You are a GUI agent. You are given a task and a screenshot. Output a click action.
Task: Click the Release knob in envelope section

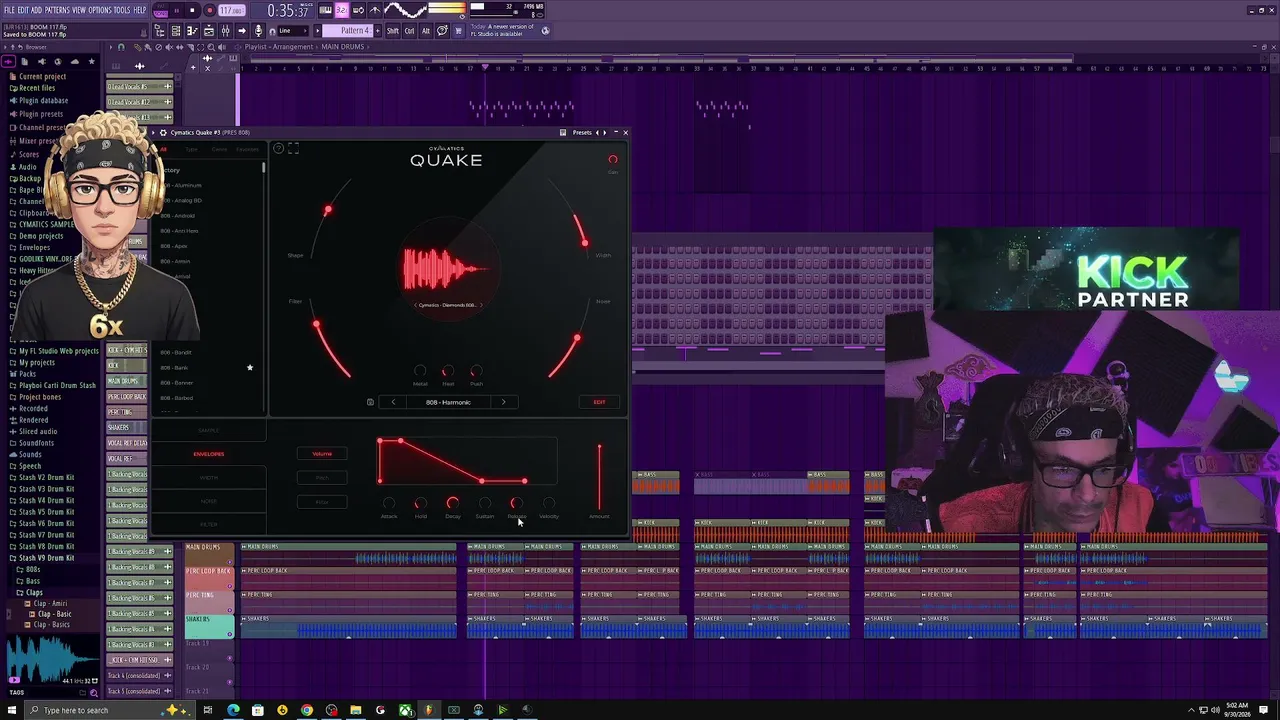click(x=516, y=504)
